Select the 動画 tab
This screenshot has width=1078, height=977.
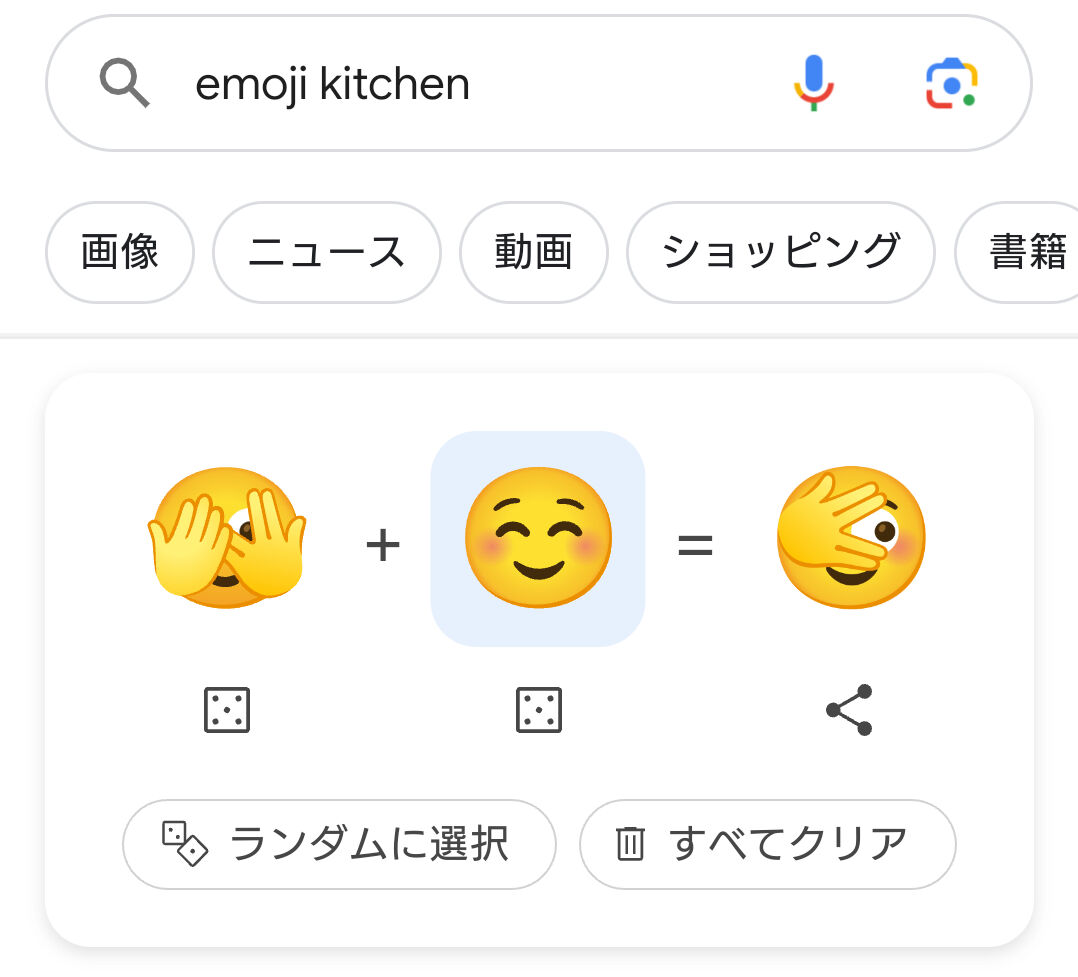tap(533, 252)
